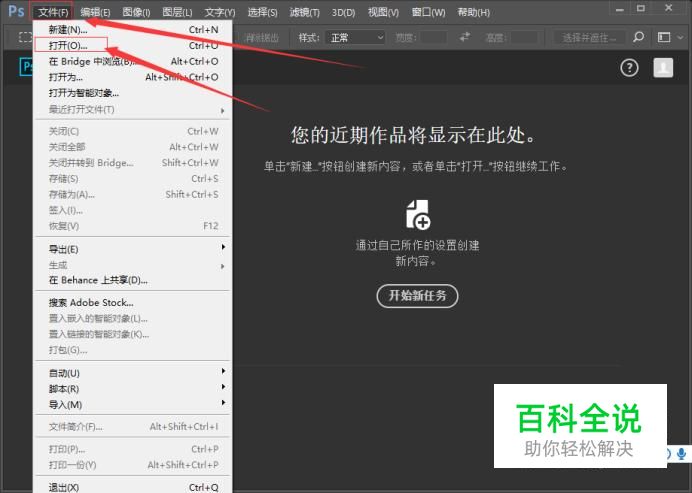Open the 文字(Y) menu

point(220,12)
